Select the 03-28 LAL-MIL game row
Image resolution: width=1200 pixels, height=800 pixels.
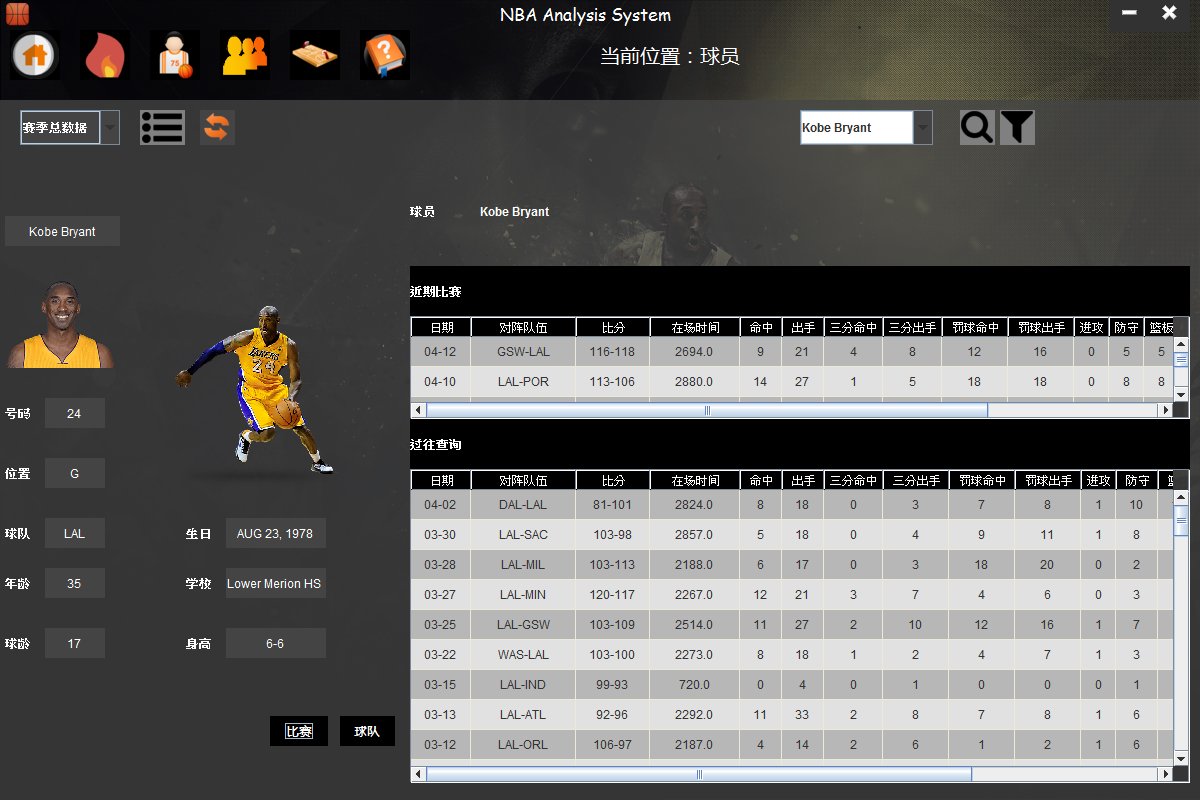[x=791, y=565]
